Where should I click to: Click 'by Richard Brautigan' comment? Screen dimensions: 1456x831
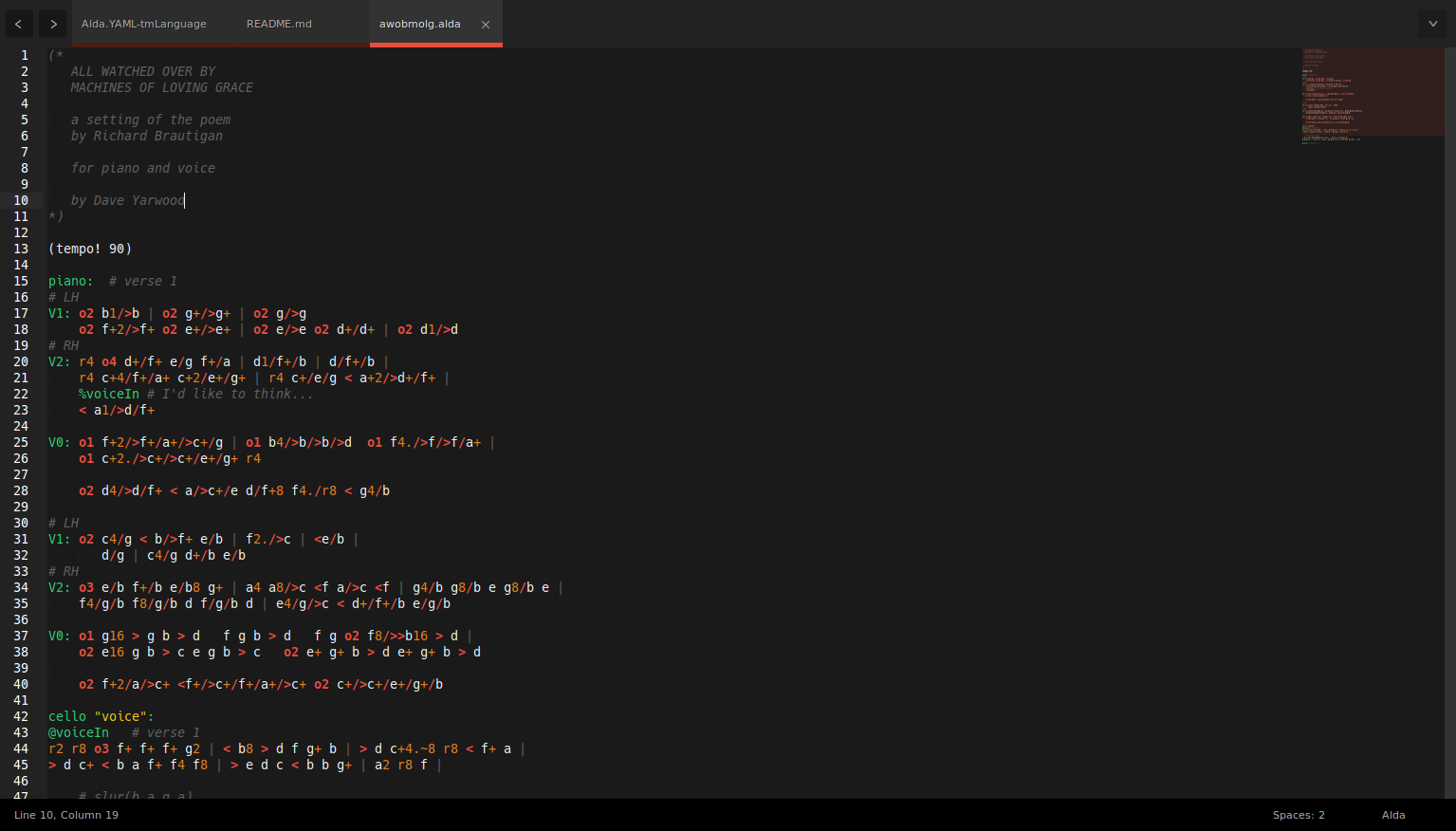[x=147, y=136]
